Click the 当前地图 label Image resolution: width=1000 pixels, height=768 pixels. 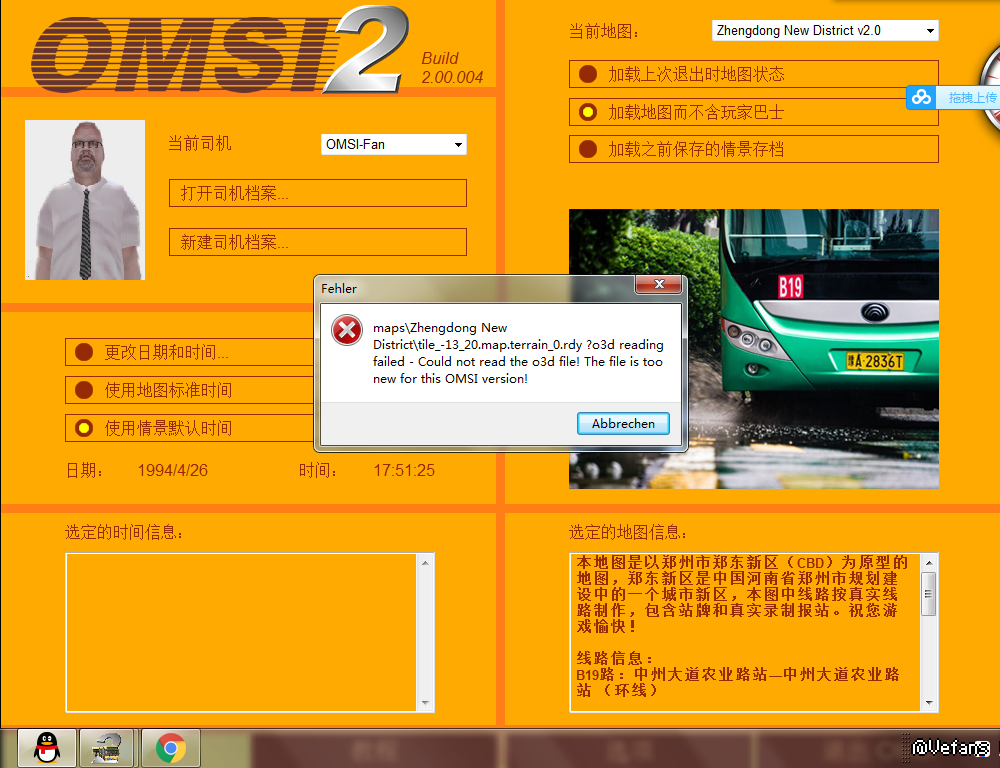604,31
